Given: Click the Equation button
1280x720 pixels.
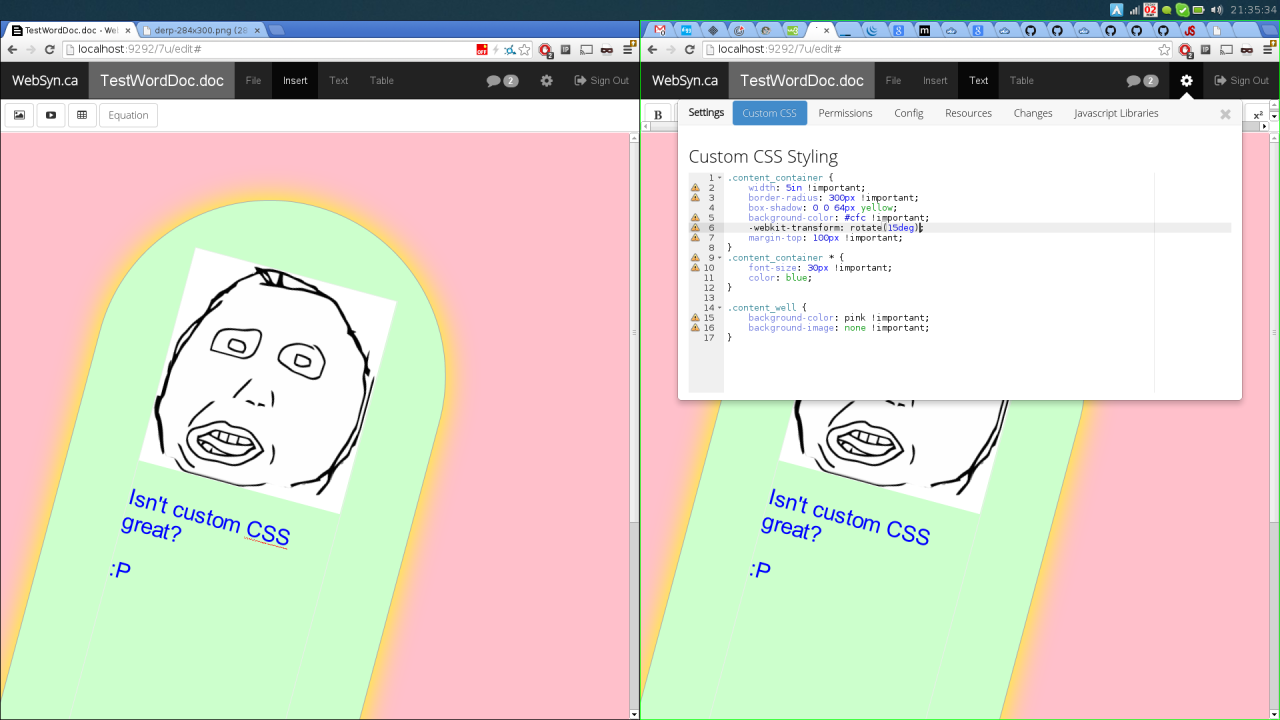Looking at the screenshot, I should tap(129, 115).
